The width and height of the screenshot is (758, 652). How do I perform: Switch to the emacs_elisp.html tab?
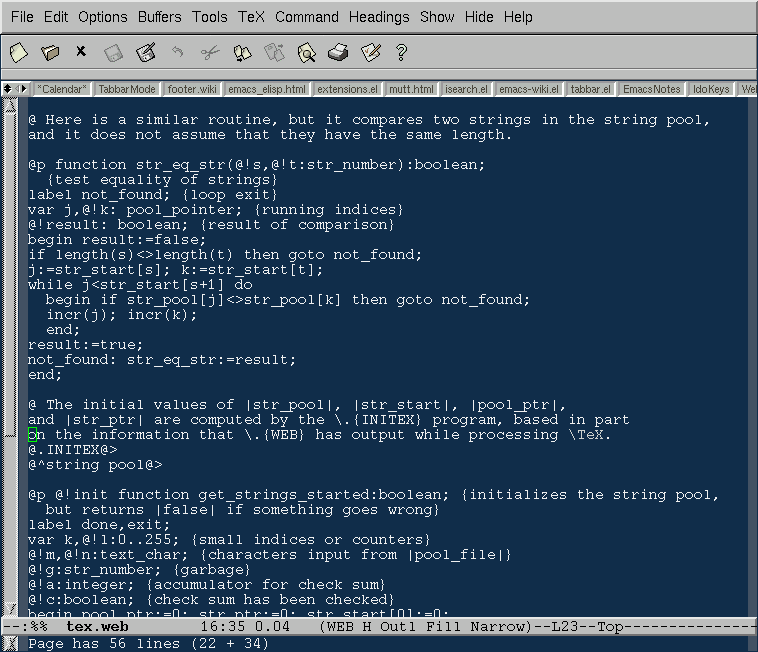pos(266,89)
